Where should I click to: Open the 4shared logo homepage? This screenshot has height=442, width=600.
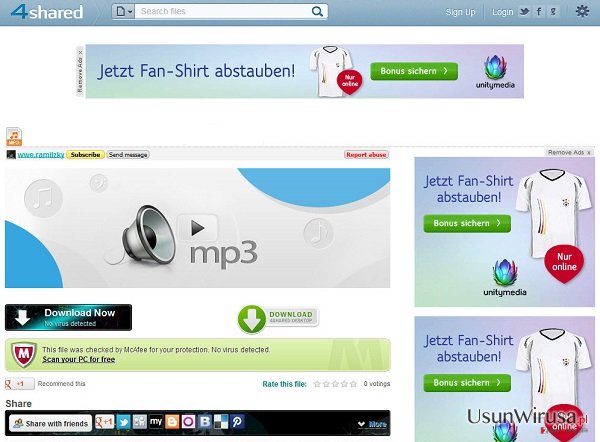pyautogui.click(x=47, y=12)
